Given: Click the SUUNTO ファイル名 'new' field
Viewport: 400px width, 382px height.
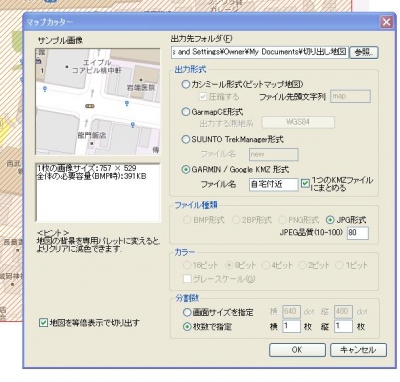Looking at the screenshot, I should pos(273,154).
